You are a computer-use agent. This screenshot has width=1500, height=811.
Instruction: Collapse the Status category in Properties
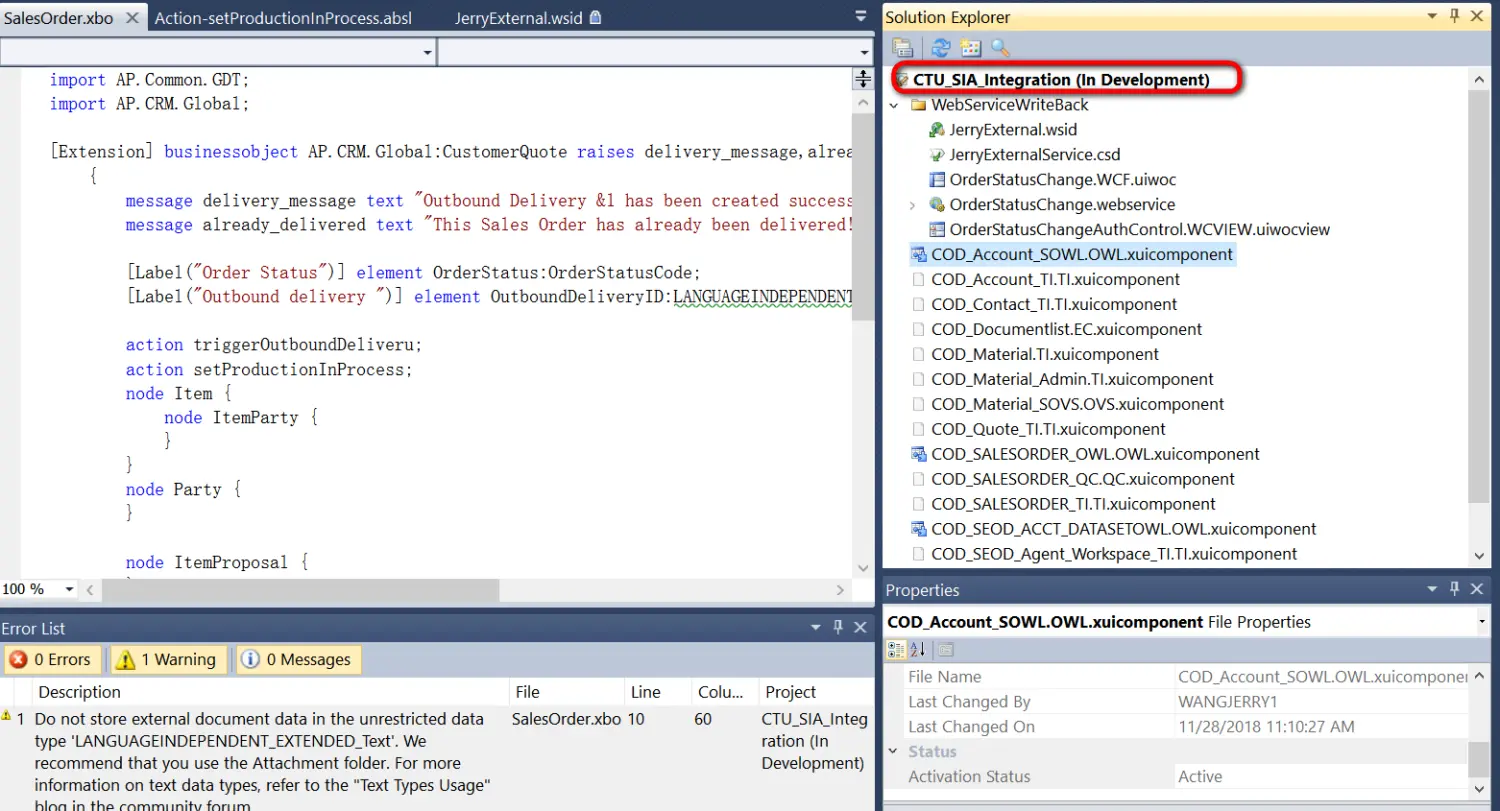point(894,751)
